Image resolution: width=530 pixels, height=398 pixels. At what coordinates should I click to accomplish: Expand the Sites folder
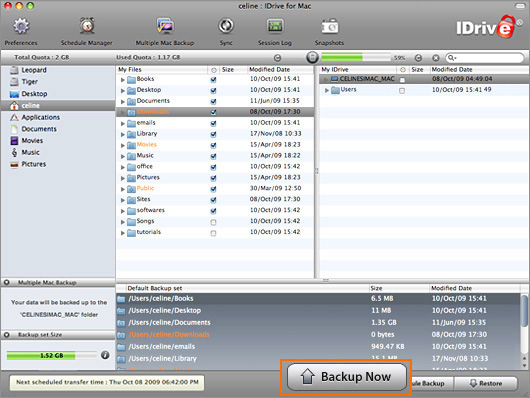(123, 200)
